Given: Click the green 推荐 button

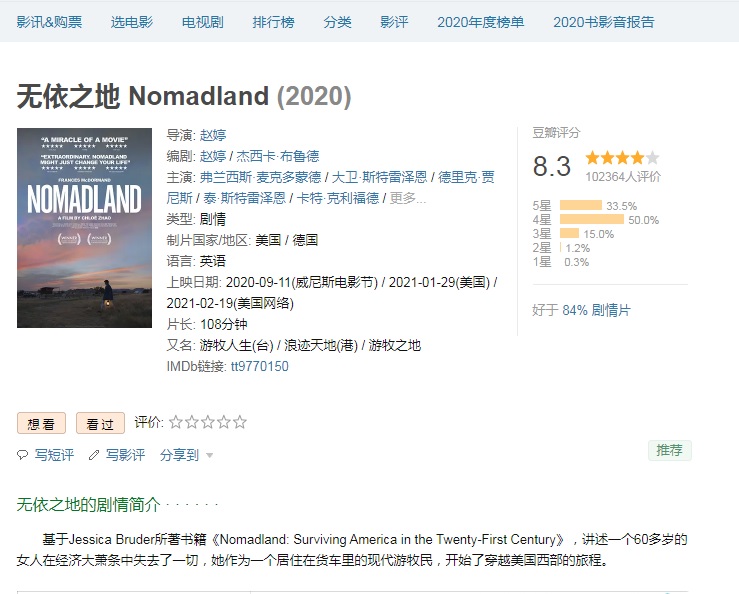Looking at the screenshot, I should click(x=669, y=450).
